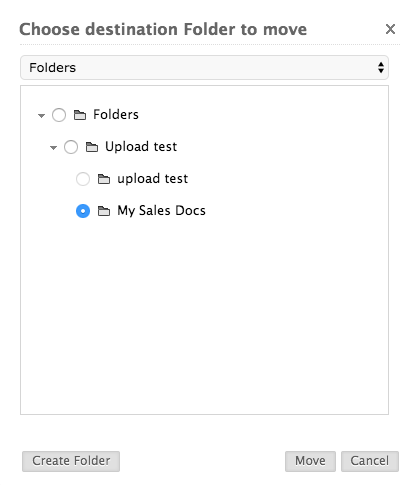Click the My Sales Docs folder icon
The width and height of the screenshot is (419, 485).
pyautogui.click(x=104, y=211)
